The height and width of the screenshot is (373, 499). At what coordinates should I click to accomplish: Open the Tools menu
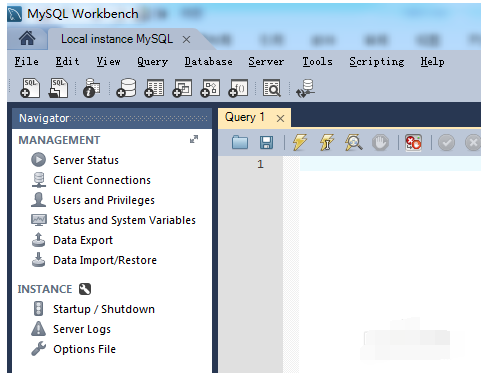tap(317, 62)
